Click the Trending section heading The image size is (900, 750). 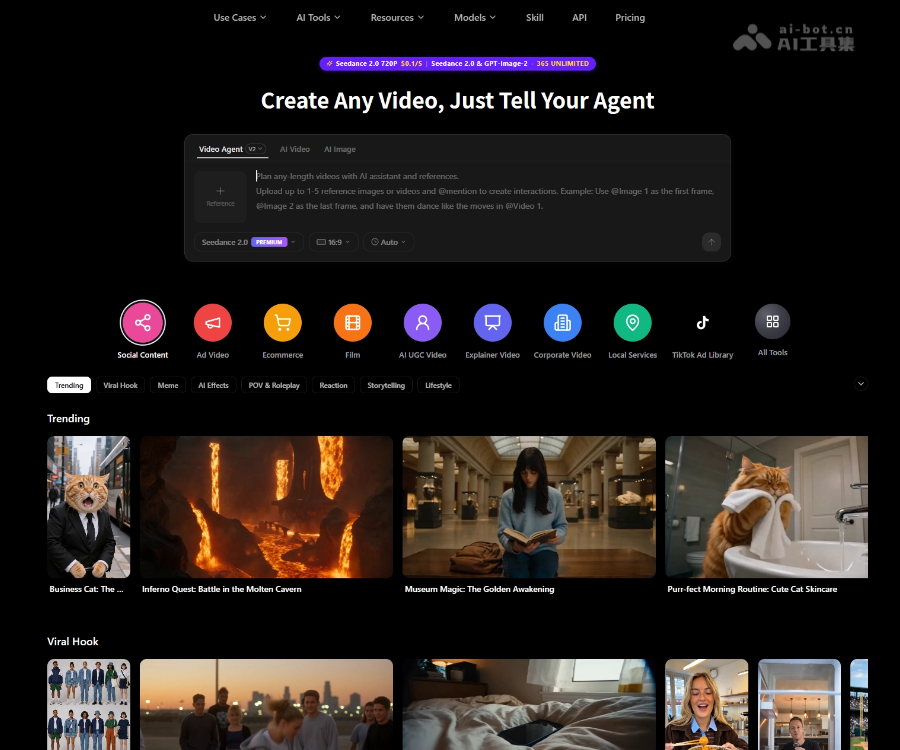coord(68,418)
